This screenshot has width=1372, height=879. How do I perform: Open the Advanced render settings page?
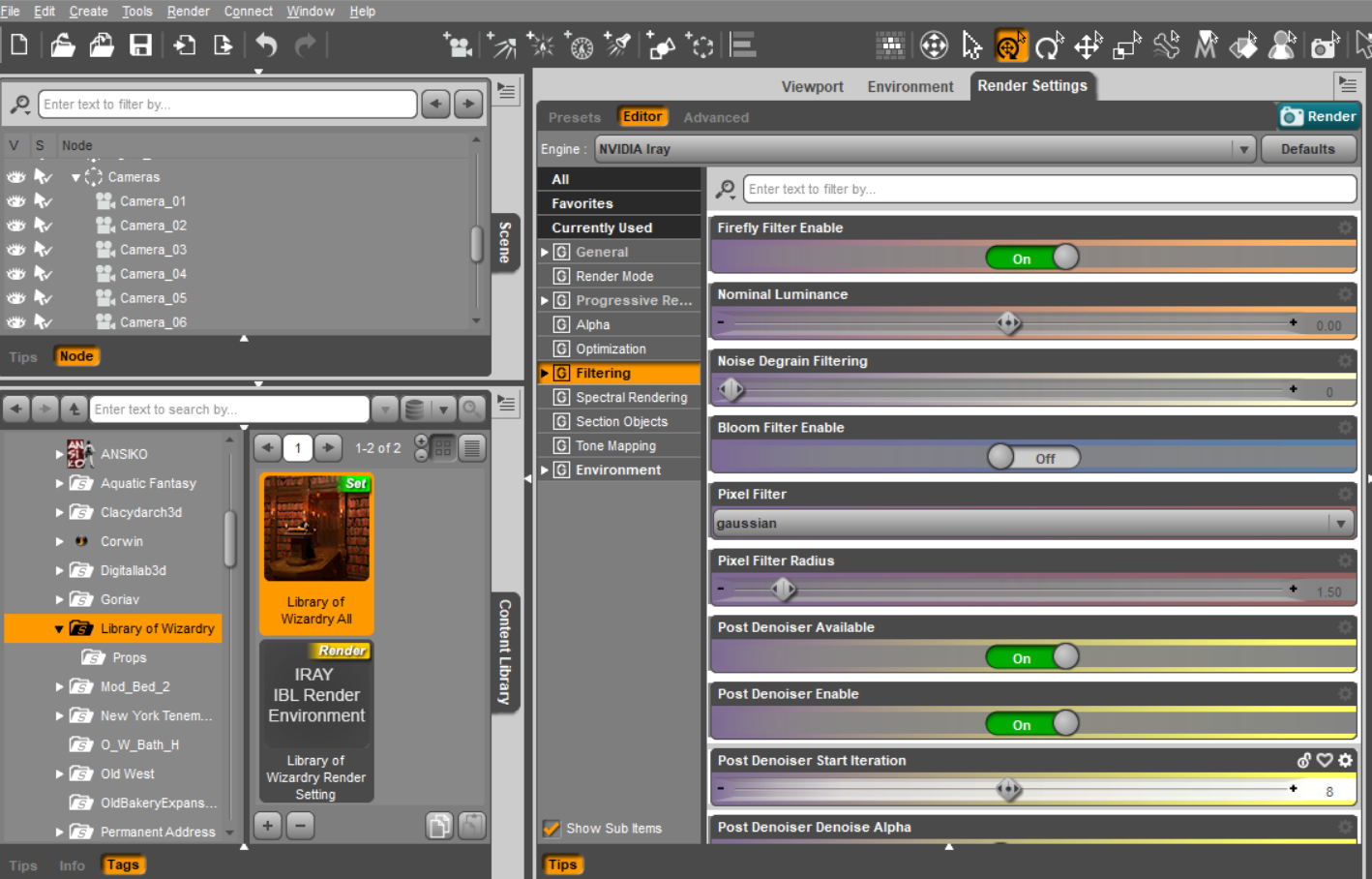716,117
